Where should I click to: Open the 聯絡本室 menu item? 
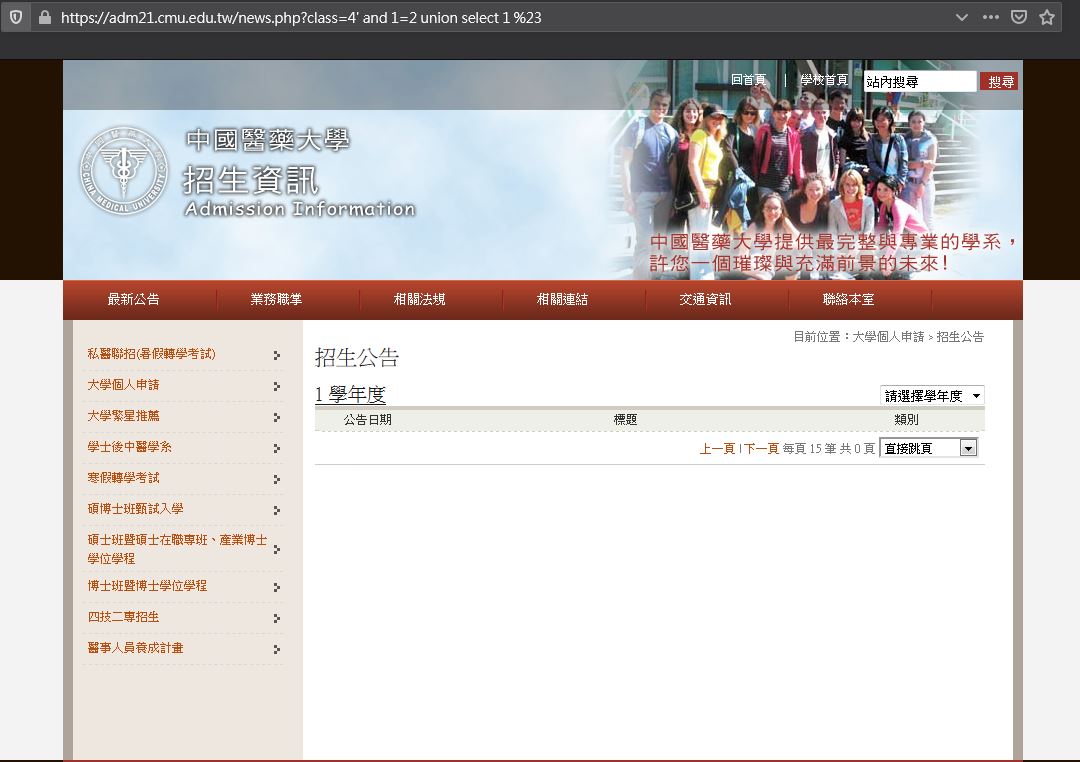tap(848, 299)
